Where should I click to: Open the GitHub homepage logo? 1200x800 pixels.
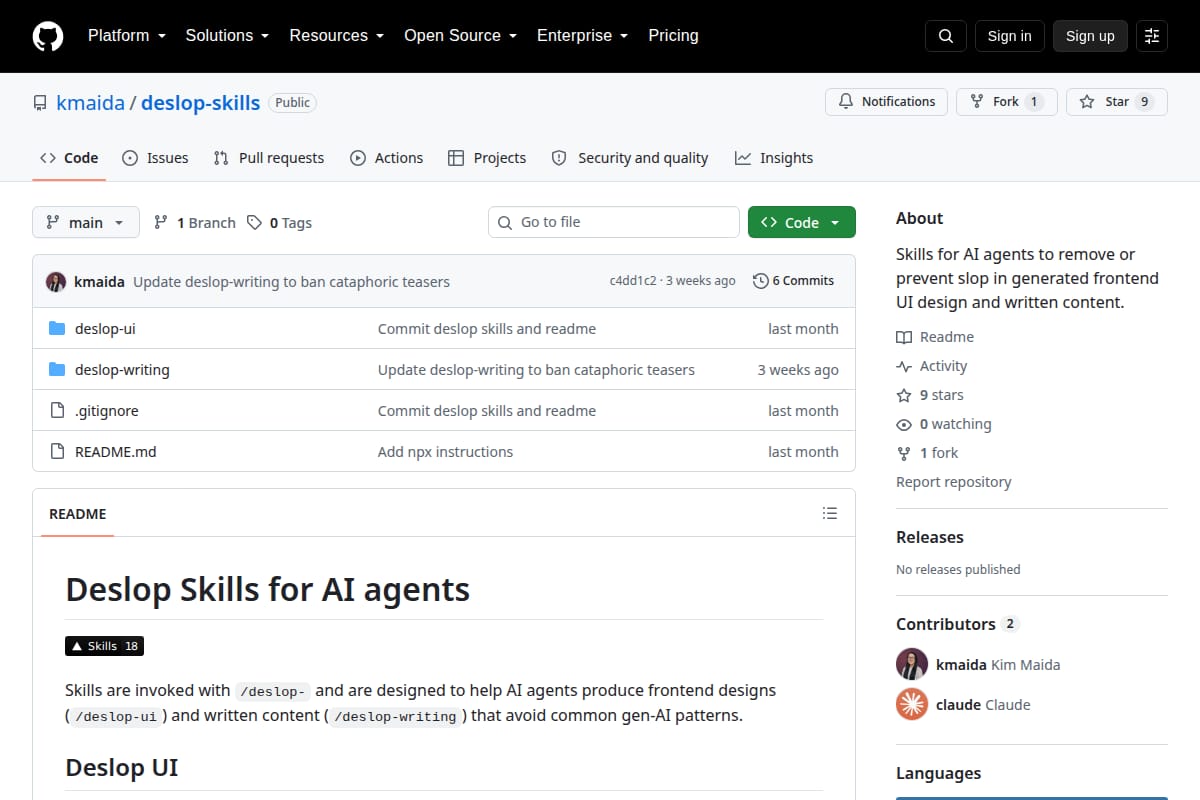coord(48,36)
